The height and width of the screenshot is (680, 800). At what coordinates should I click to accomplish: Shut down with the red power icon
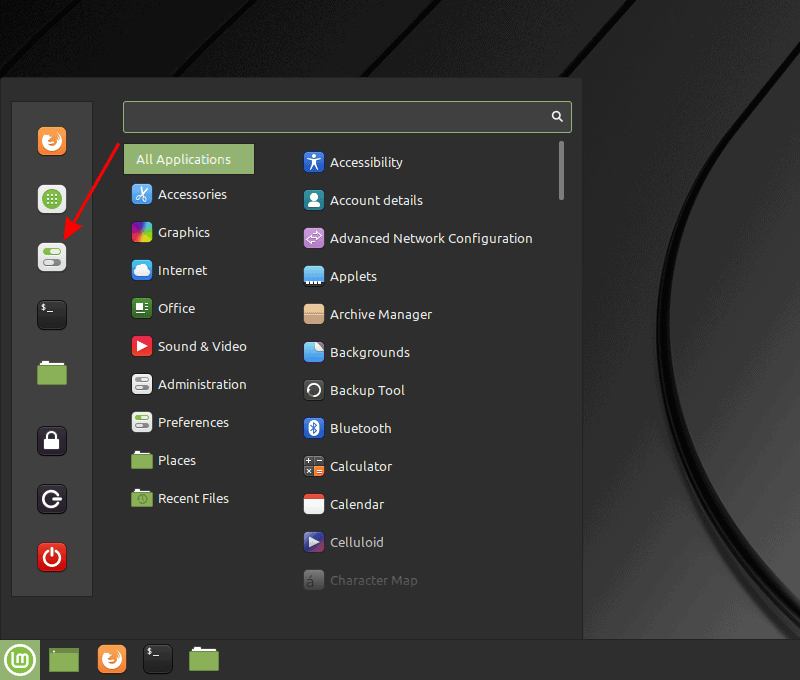[51, 557]
